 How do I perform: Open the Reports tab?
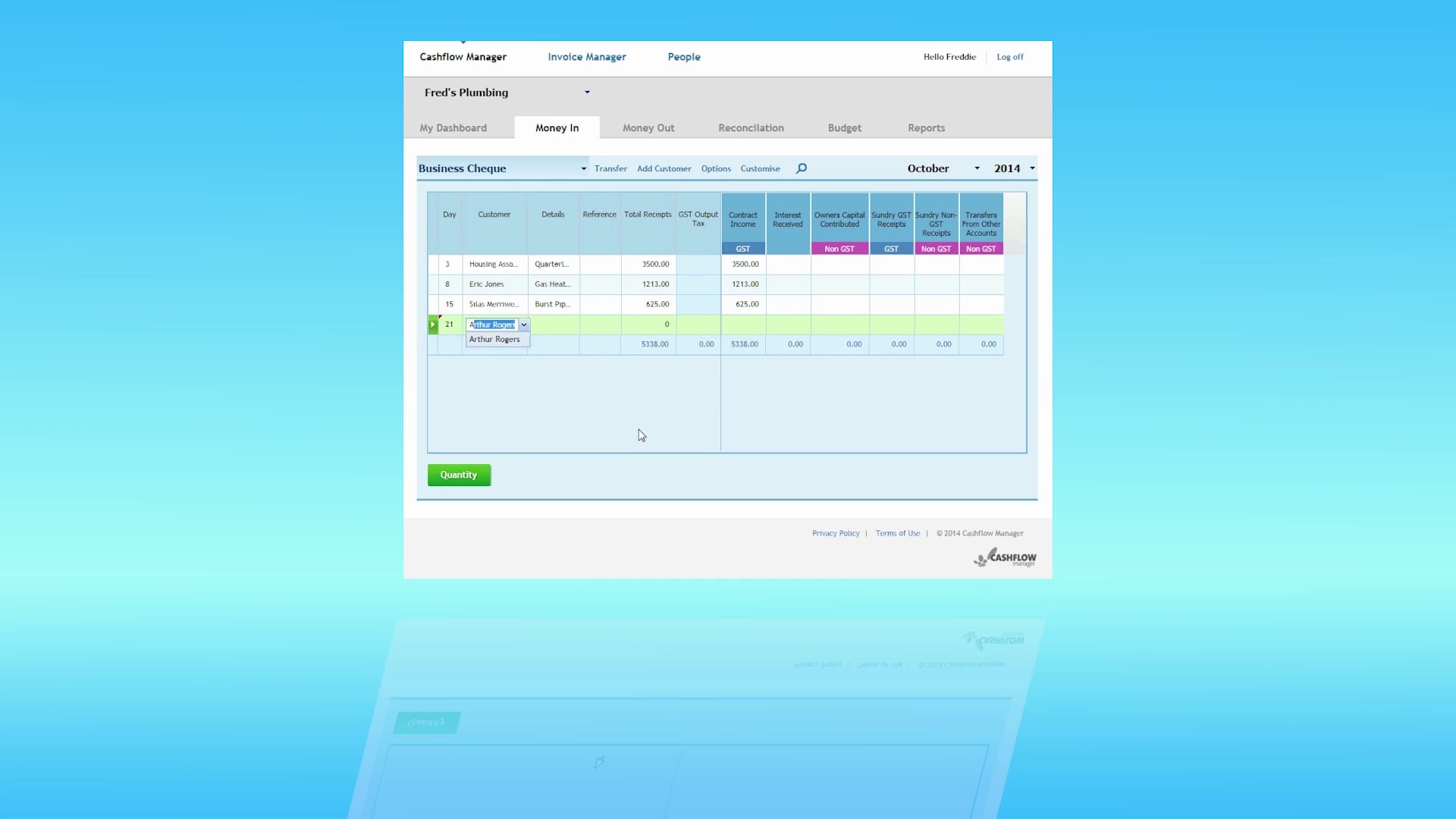(926, 128)
